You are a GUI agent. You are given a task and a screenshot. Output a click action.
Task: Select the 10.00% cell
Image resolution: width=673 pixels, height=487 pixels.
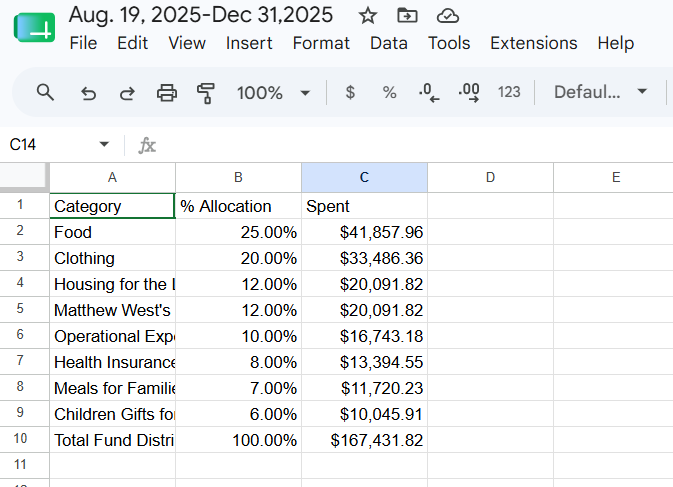click(238, 336)
